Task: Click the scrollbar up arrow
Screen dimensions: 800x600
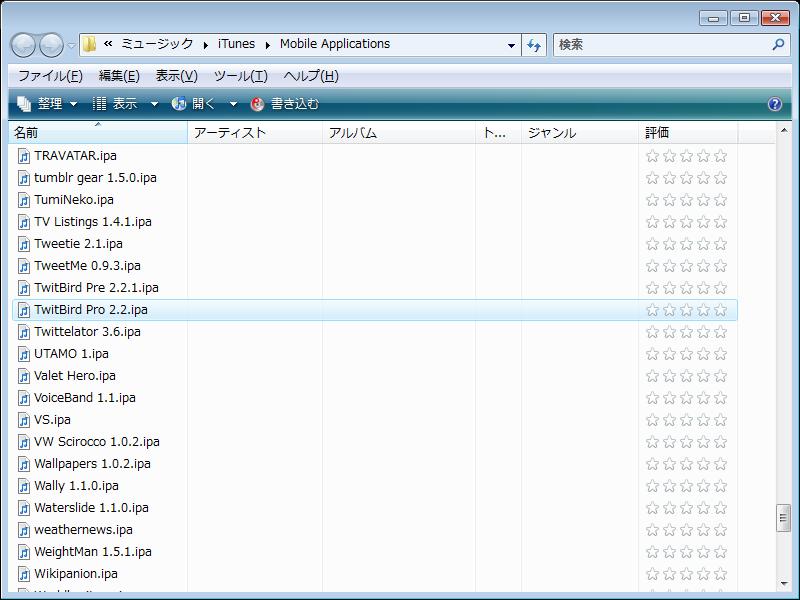Action: click(783, 131)
